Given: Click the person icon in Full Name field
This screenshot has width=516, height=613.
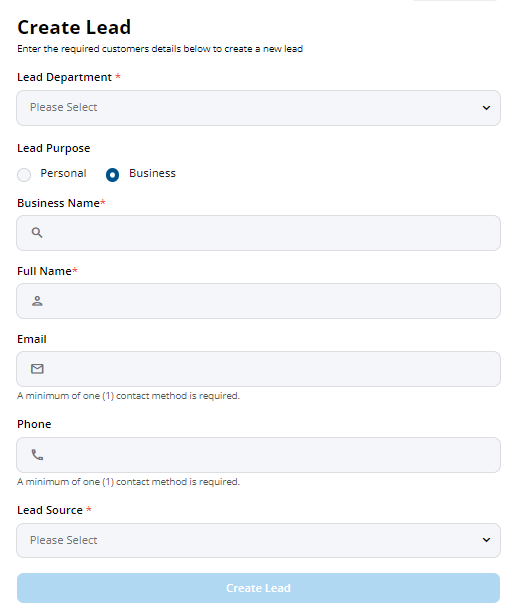Looking at the screenshot, I should [37, 301].
